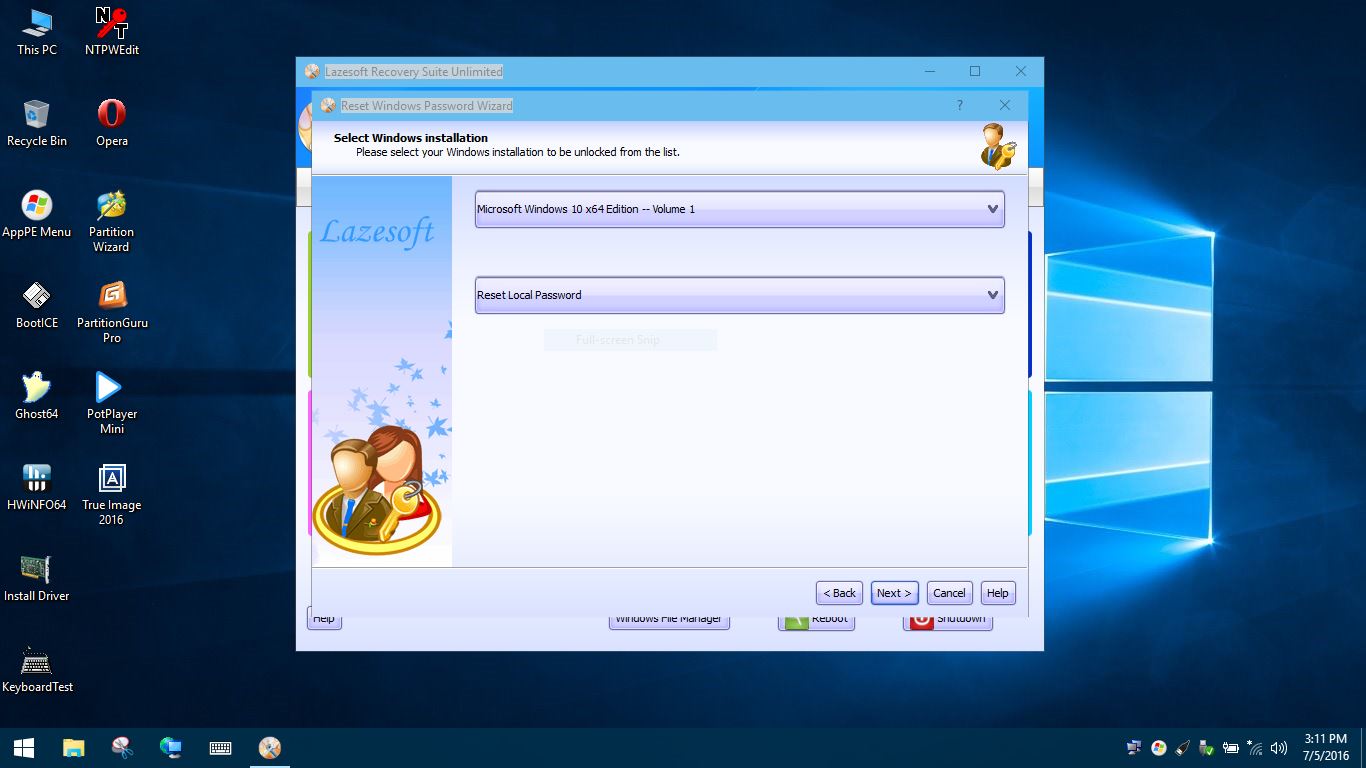
Task: Launch the Opera browser desktop icon
Action: point(112,123)
